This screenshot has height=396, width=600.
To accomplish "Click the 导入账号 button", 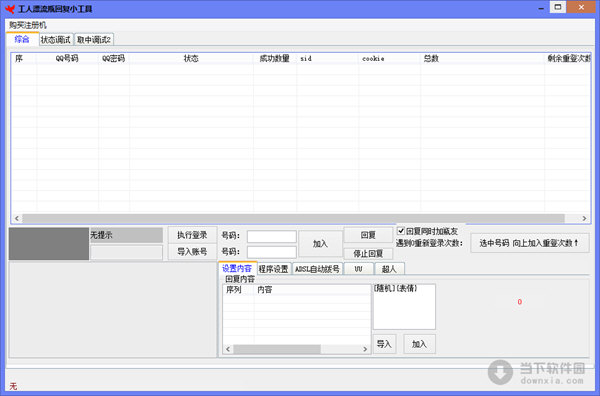I will (x=192, y=252).
